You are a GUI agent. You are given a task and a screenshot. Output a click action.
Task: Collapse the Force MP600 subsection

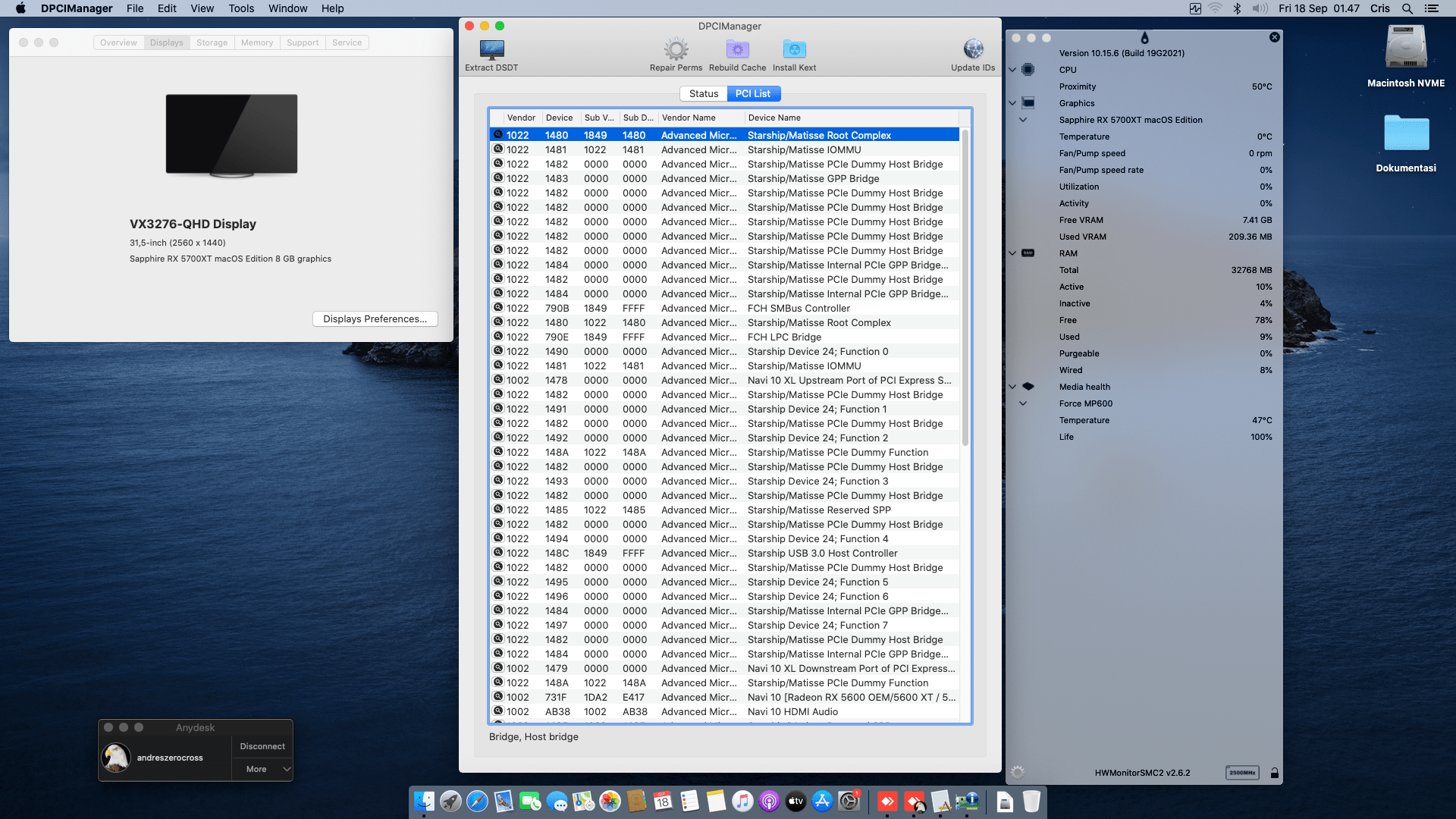1023,403
